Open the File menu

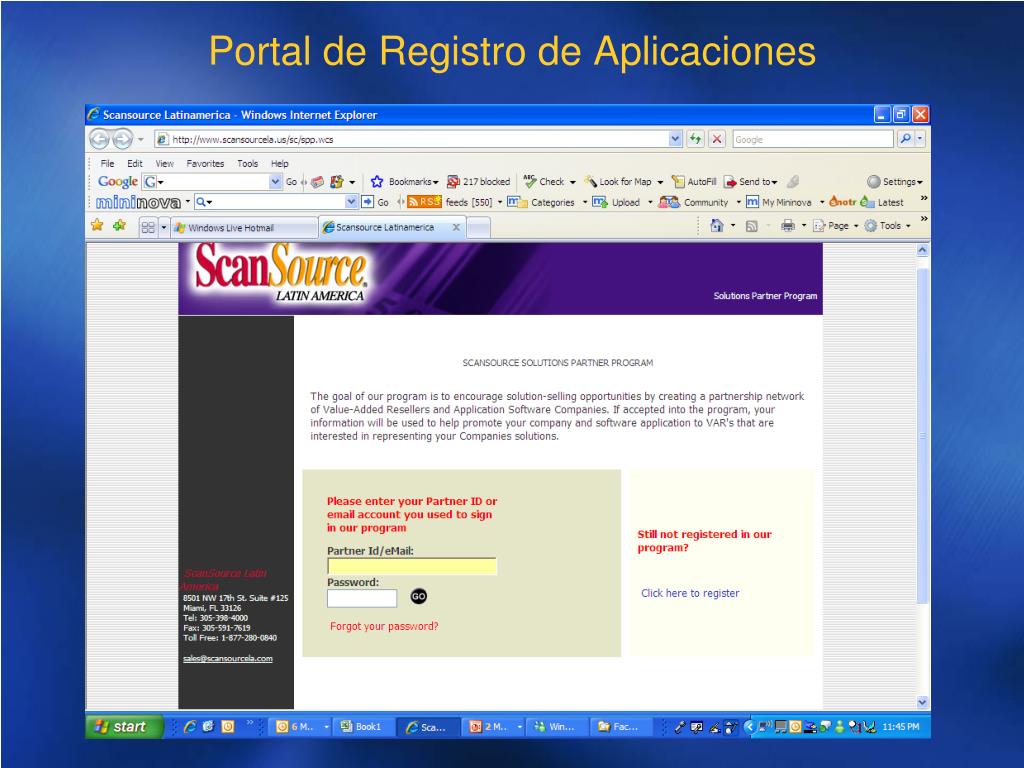(107, 163)
